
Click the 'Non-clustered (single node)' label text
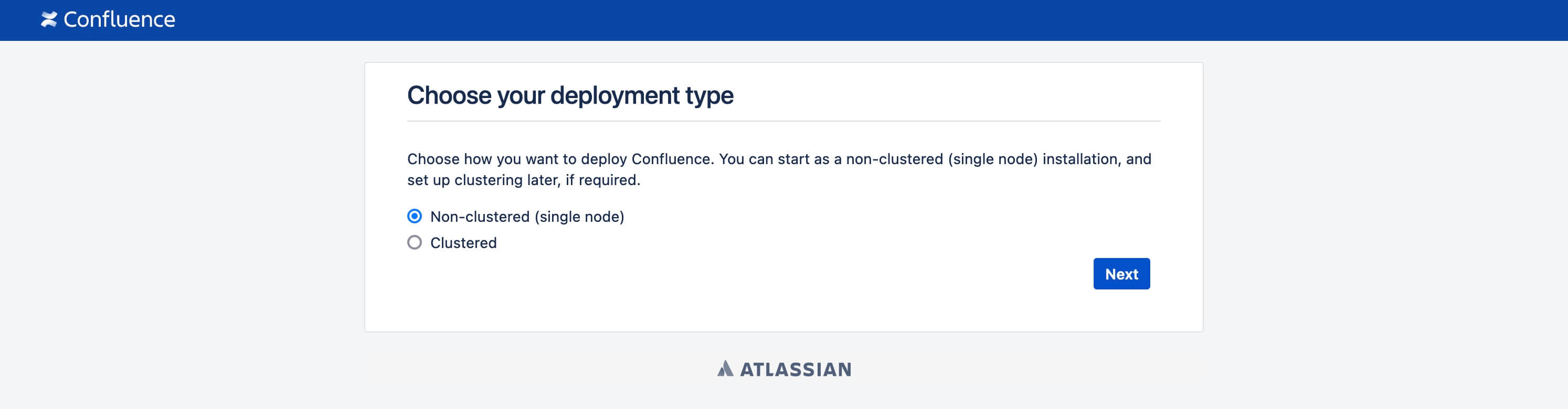527,217
